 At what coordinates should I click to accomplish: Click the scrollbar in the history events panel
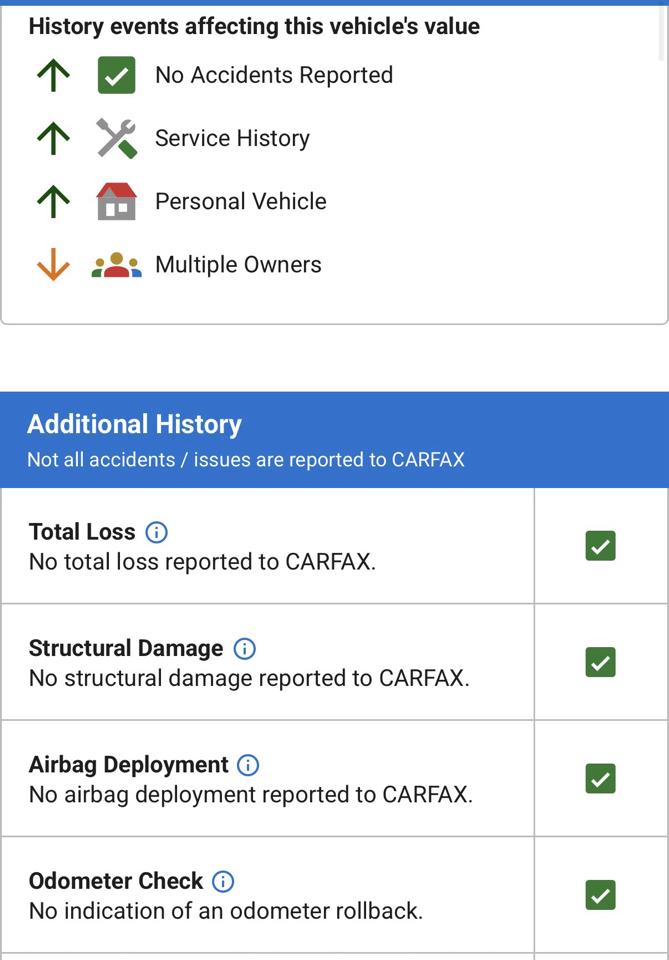click(661, 34)
